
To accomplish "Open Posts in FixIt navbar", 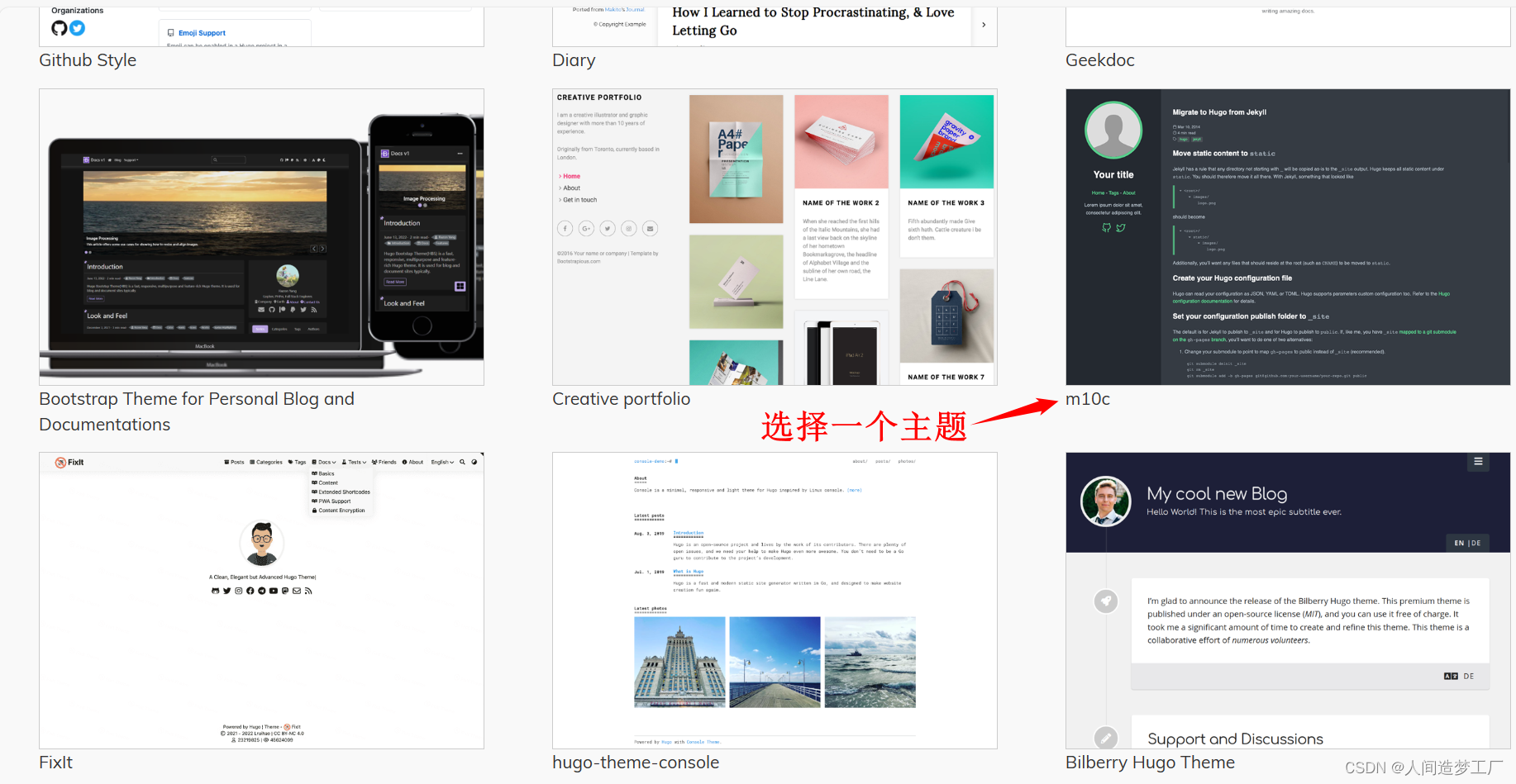I will tap(234, 462).
